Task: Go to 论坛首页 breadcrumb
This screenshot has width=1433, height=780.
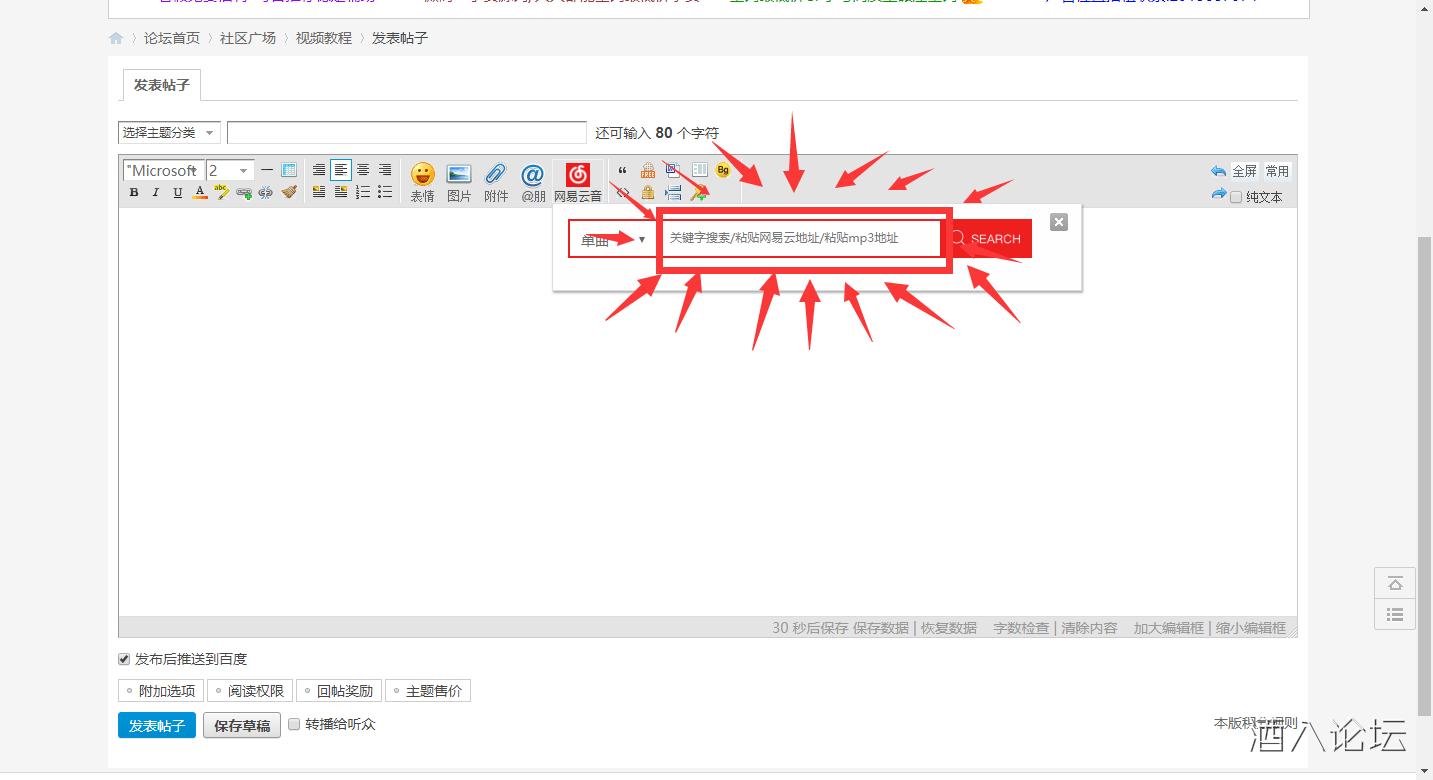Action: [x=172, y=38]
